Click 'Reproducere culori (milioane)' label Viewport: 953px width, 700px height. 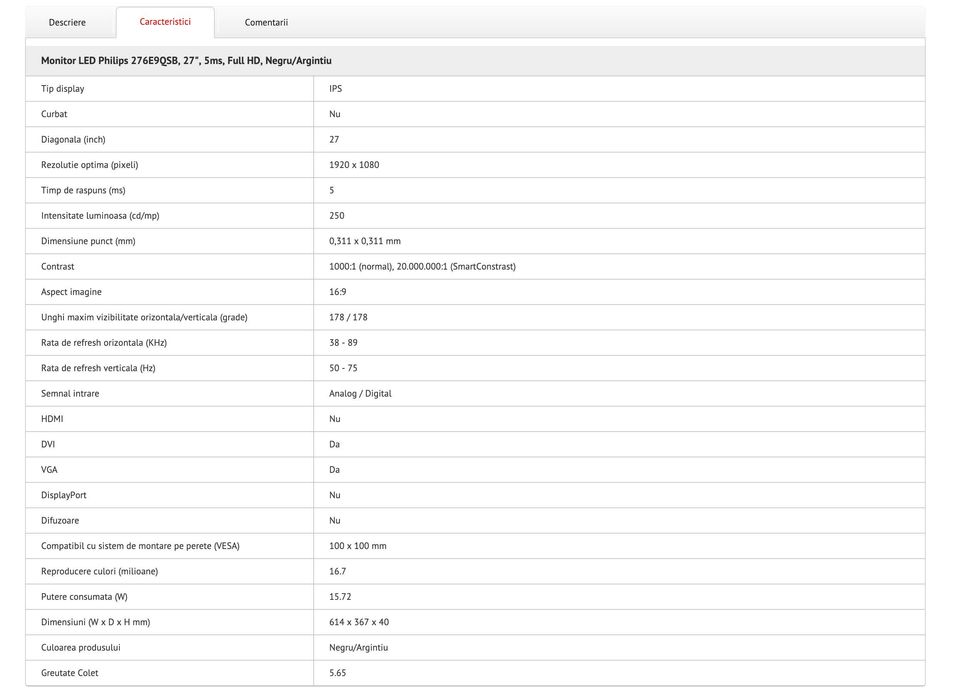[100, 572]
